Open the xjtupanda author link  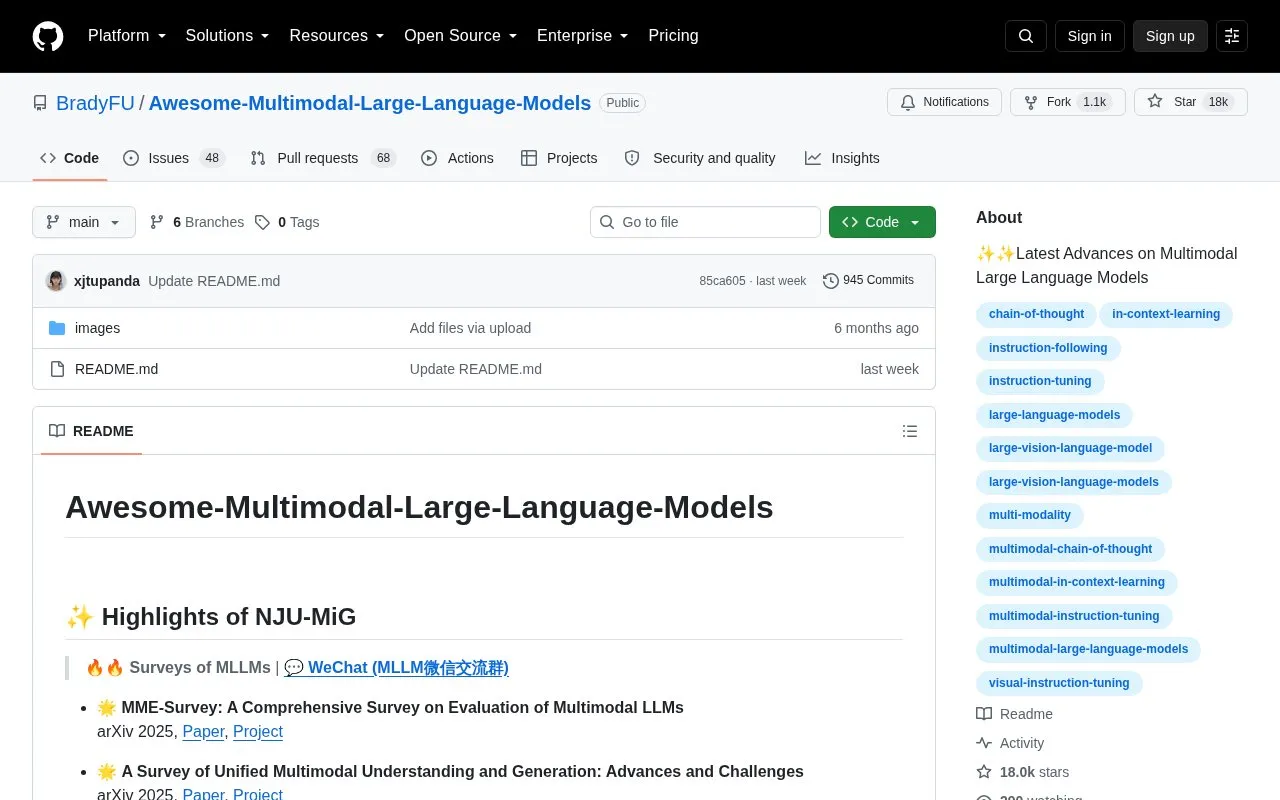(x=107, y=281)
